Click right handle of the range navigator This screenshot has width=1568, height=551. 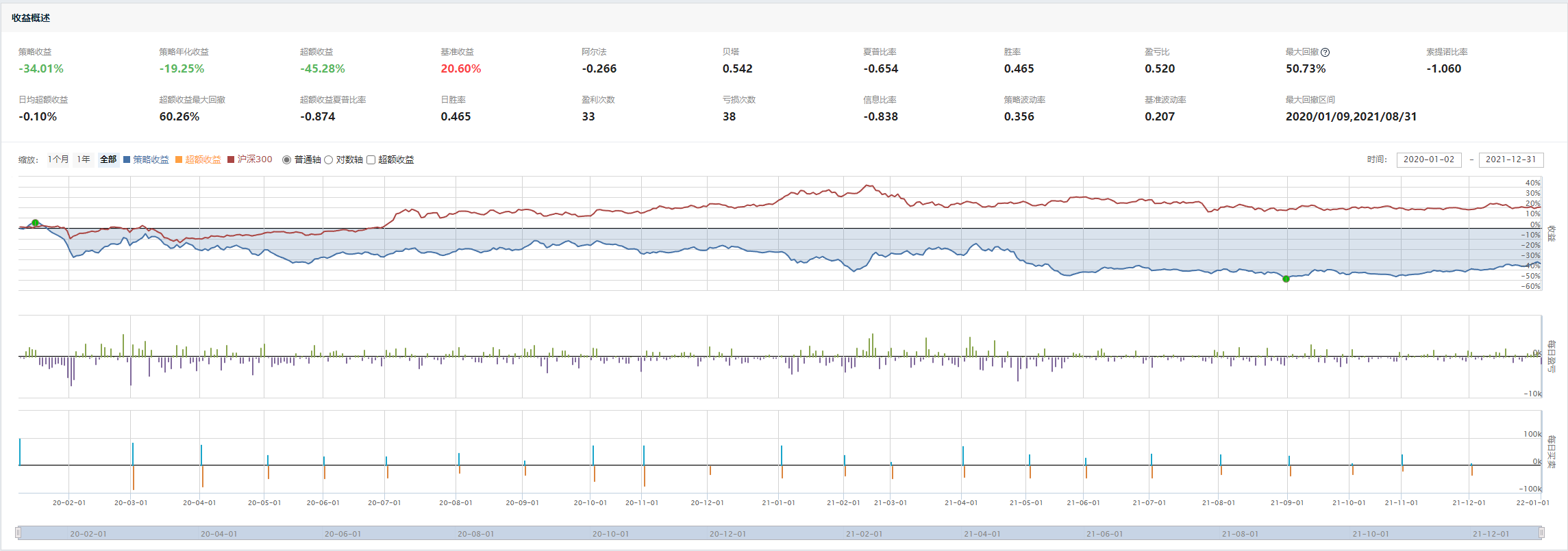pos(1541,533)
